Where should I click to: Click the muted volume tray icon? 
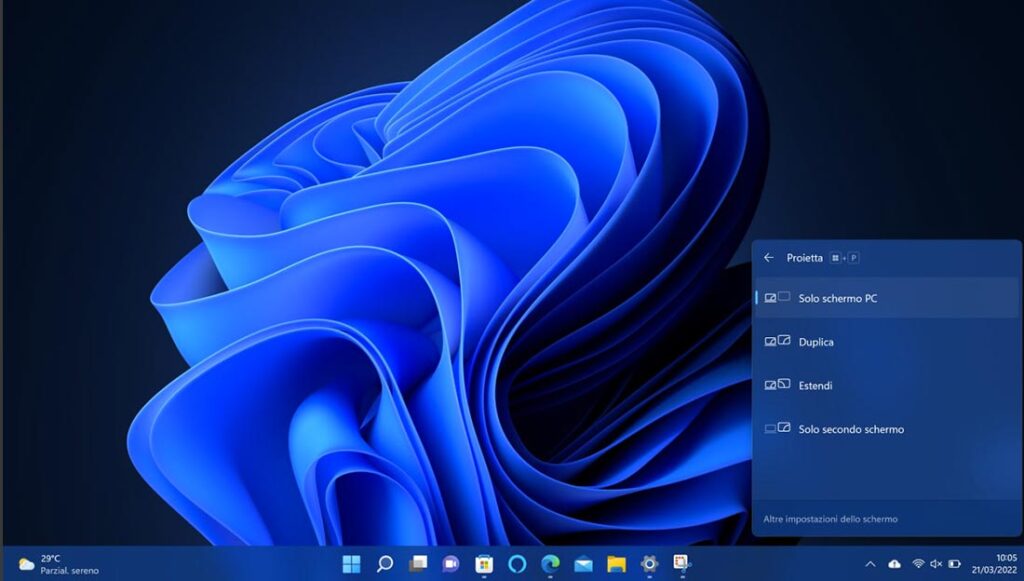[936, 564]
